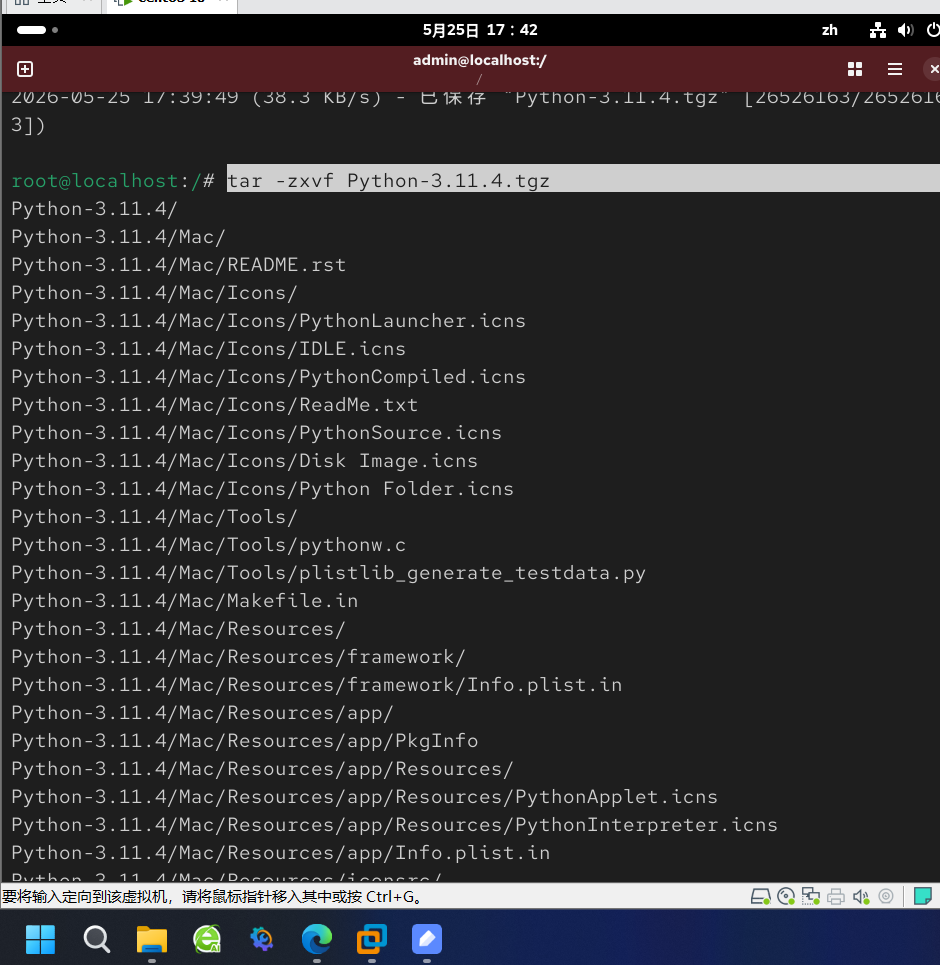
Task: Click the line ending in framework/Info.plist.in
Action: 316,685
